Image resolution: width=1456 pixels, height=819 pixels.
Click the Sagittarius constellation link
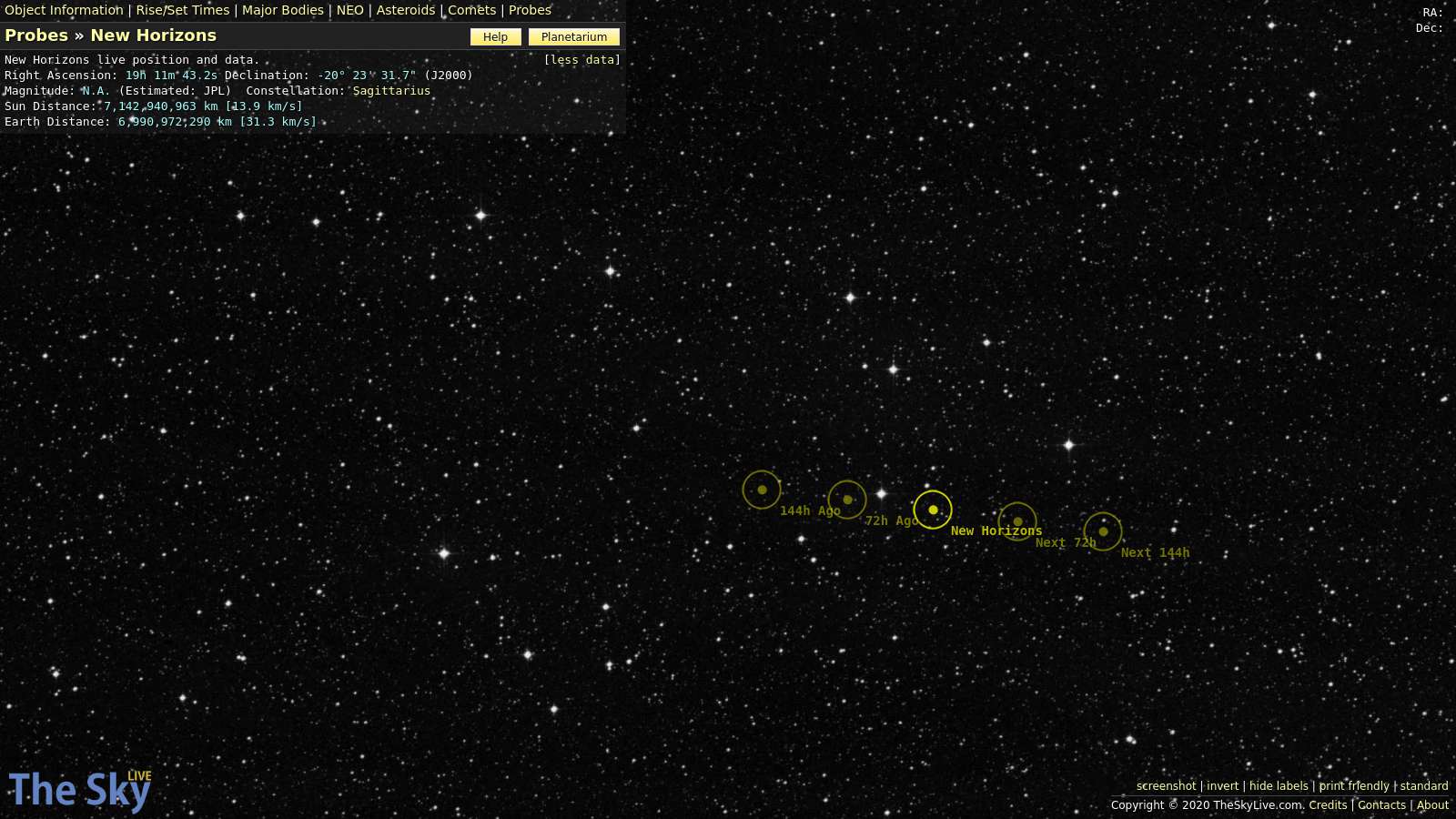(391, 91)
